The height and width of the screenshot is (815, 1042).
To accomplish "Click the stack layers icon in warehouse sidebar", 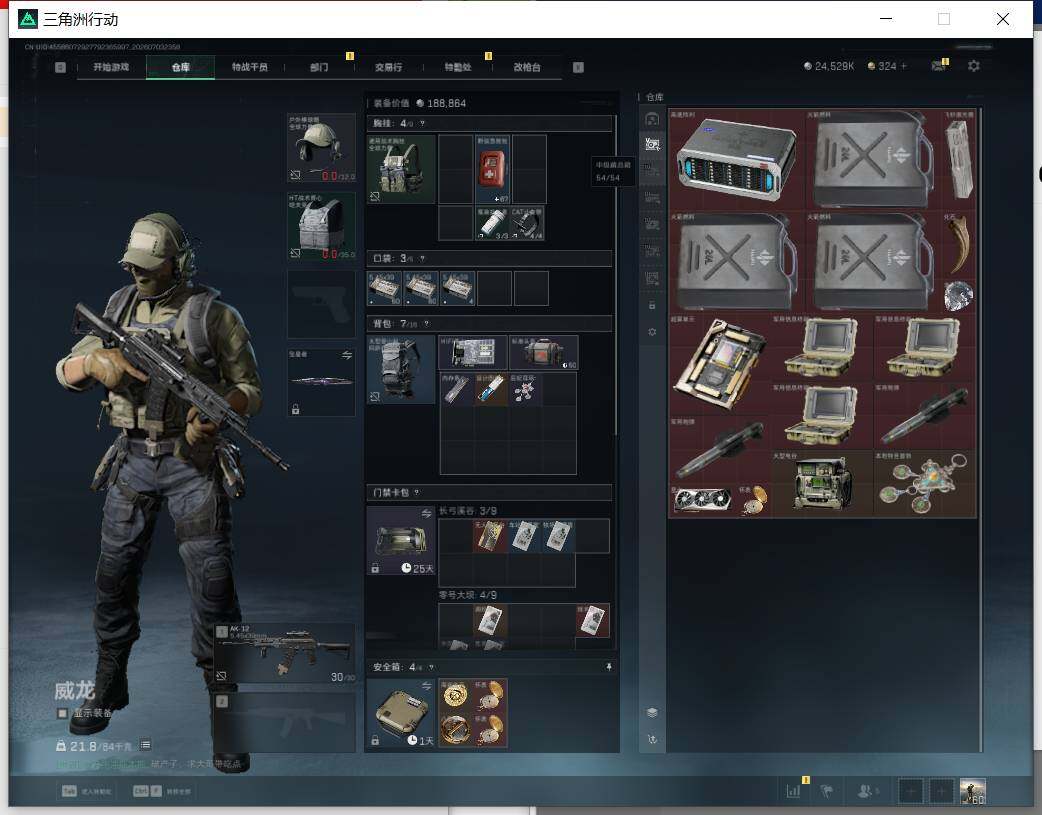I will pos(652,712).
